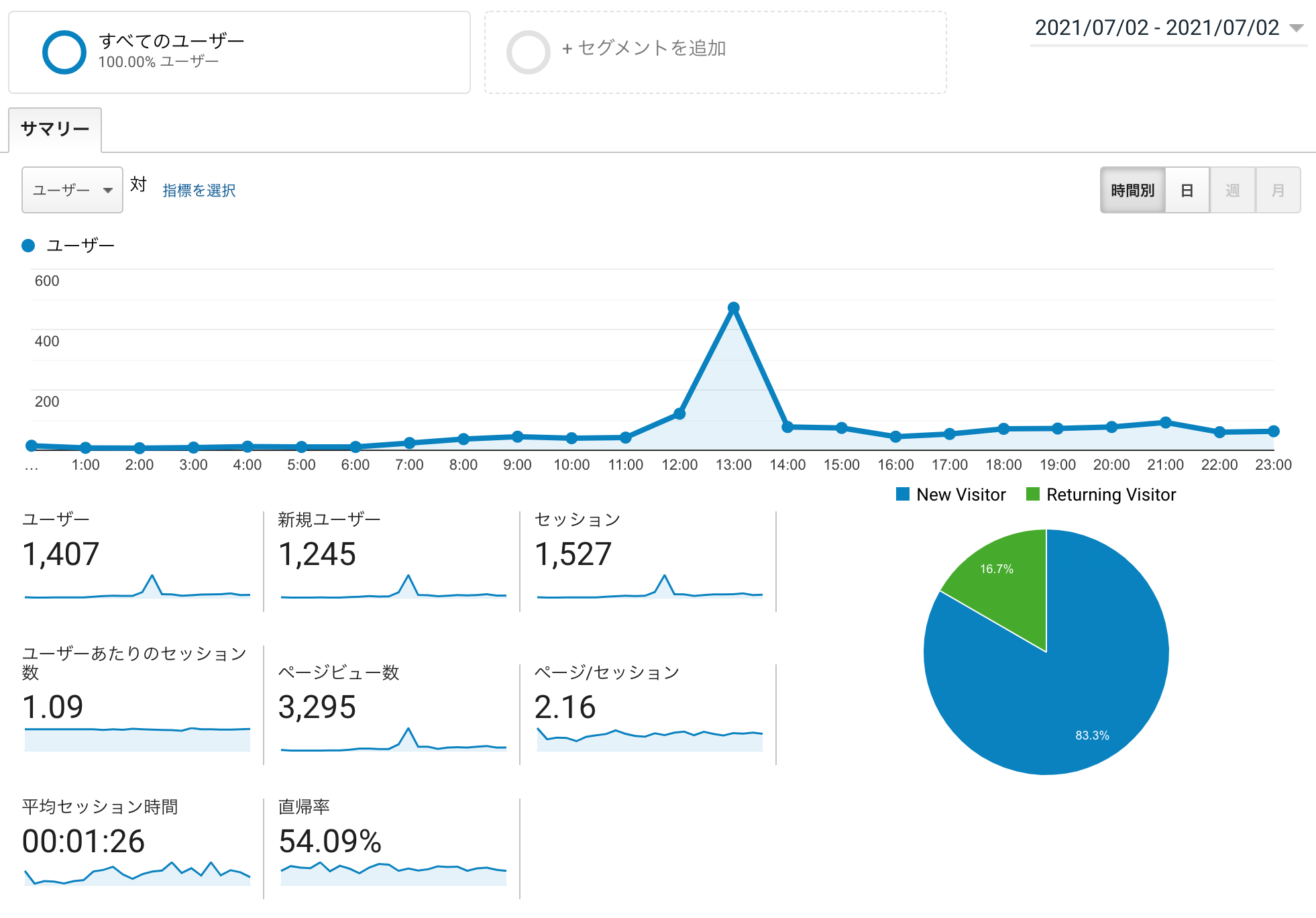Click the 12:00 data point on the line chart
The height and width of the screenshot is (918, 1316).
(x=679, y=414)
